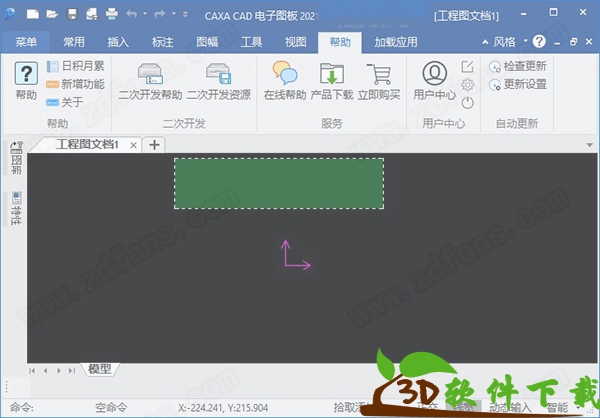The image size is (600, 418).
Task: Click the Save icon in quick access toolbar
Action: point(72,15)
